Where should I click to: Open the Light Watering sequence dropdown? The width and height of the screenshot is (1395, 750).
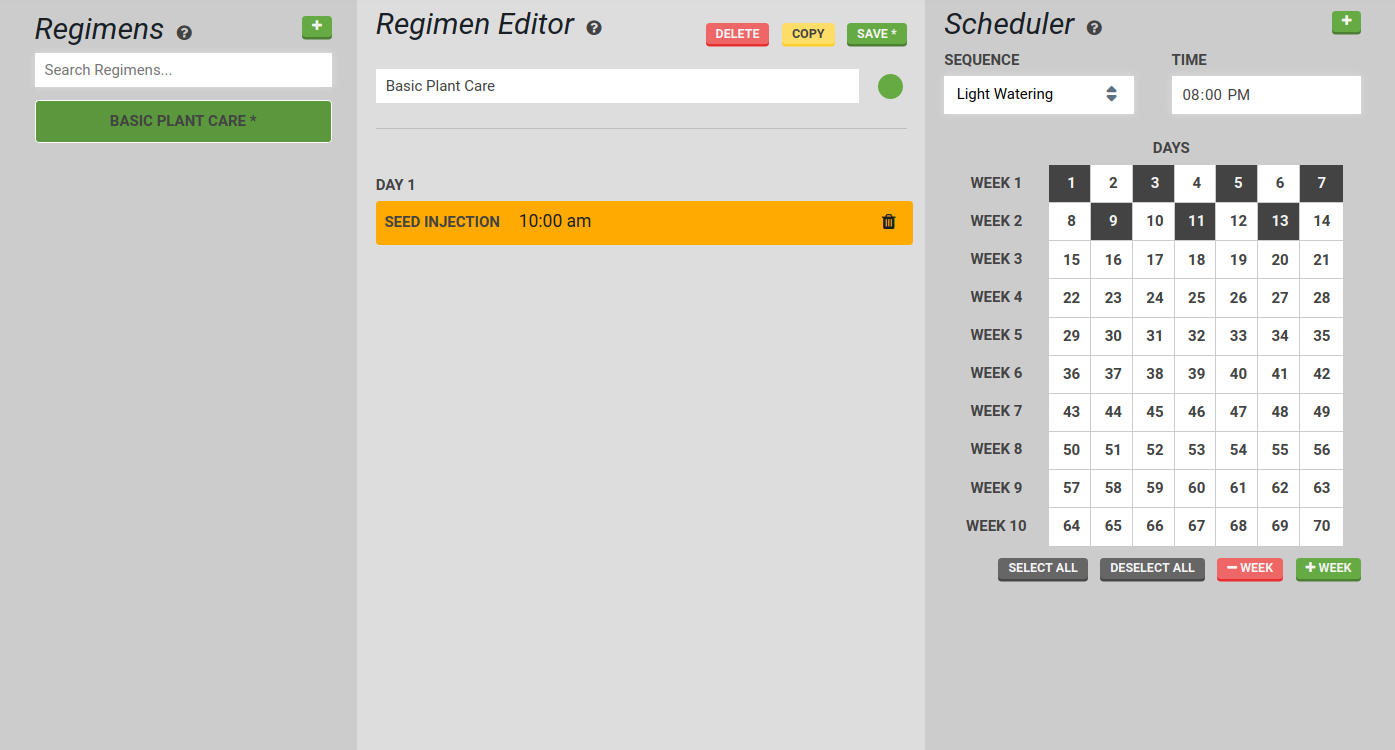[x=1038, y=95]
